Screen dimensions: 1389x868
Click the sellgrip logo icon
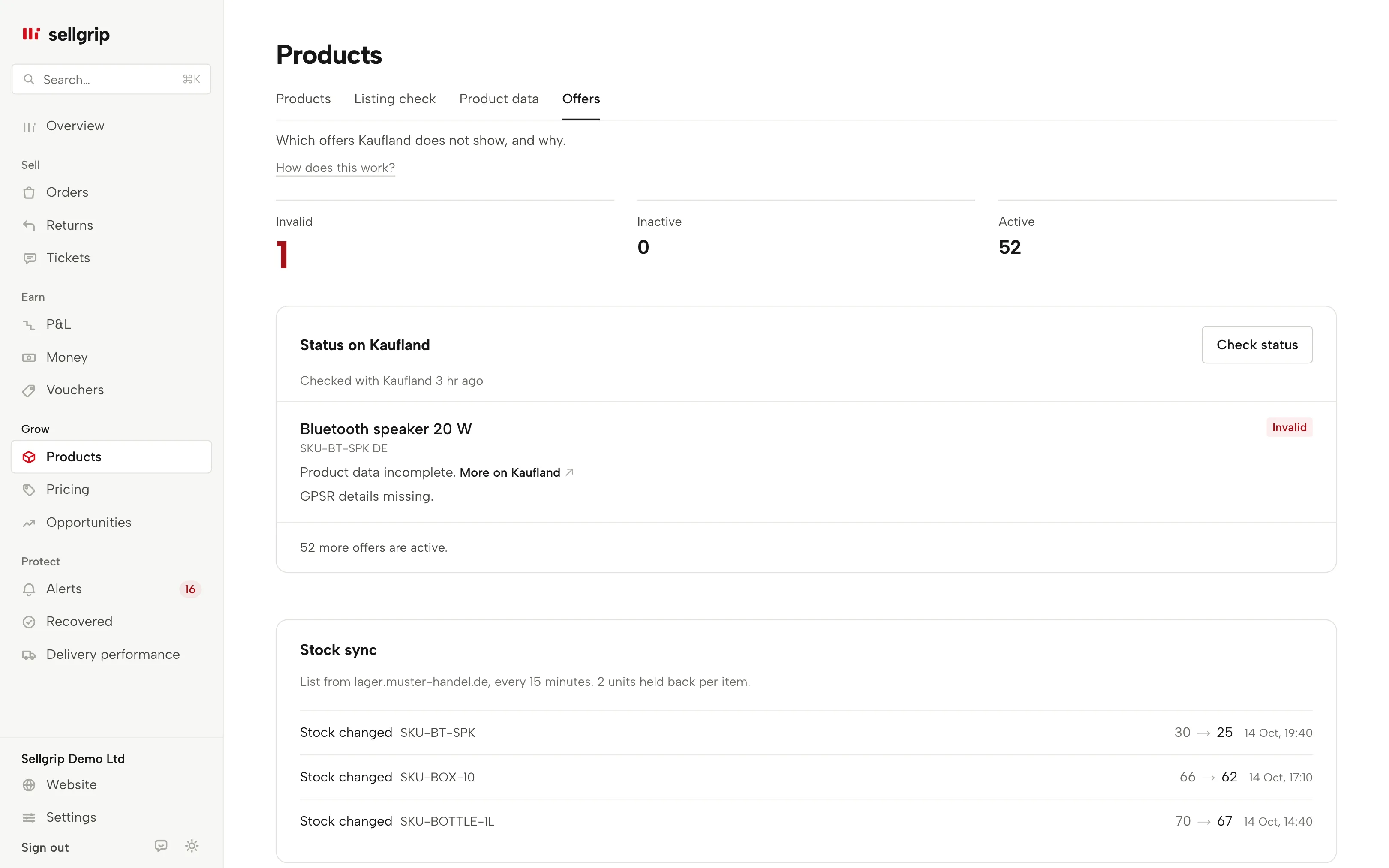(x=31, y=34)
